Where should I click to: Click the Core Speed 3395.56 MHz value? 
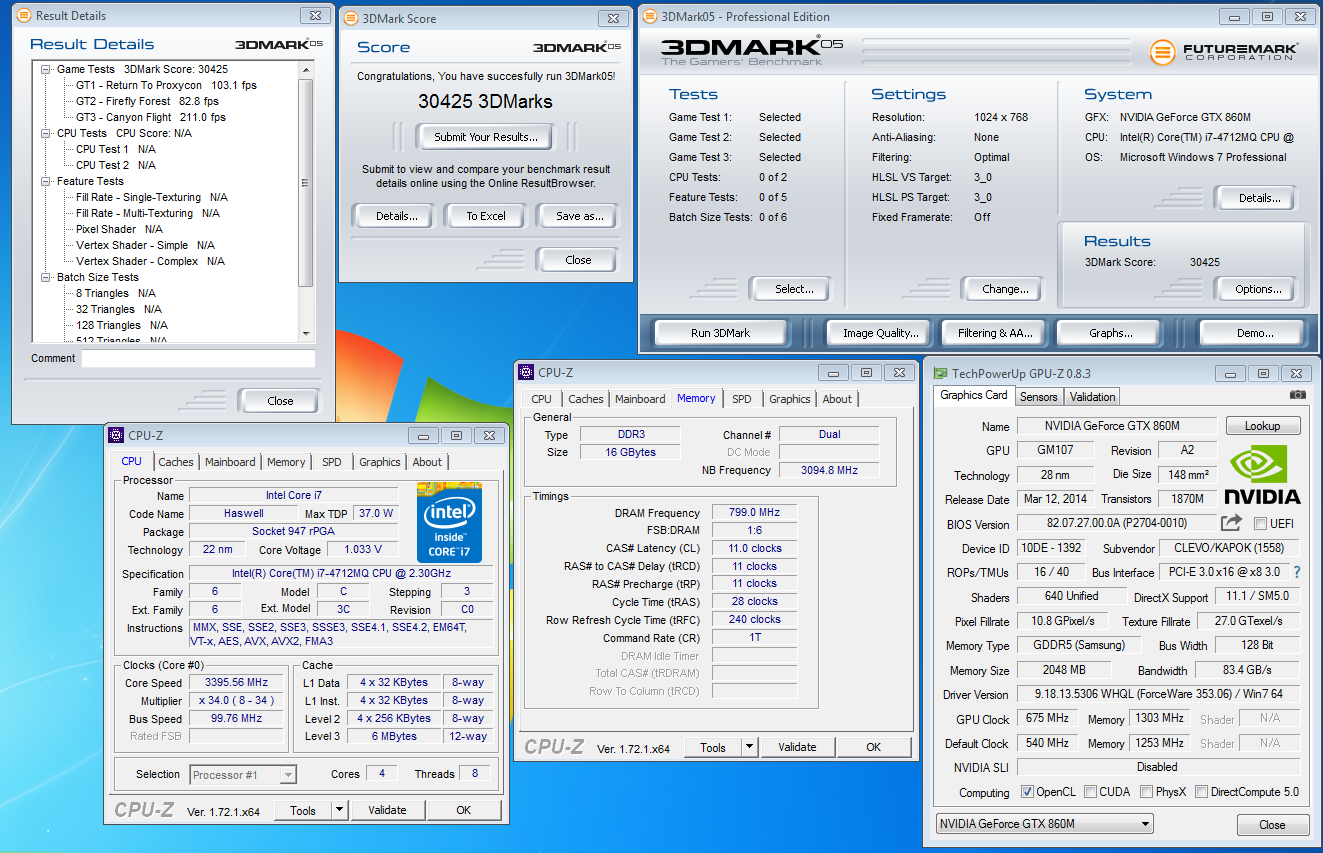click(x=236, y=682)
